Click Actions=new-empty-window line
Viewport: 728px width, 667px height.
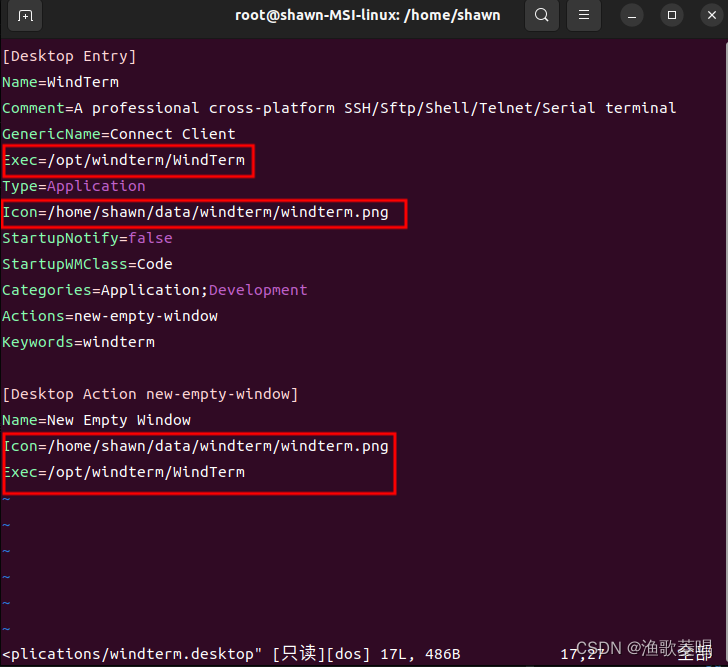(110, 316)
